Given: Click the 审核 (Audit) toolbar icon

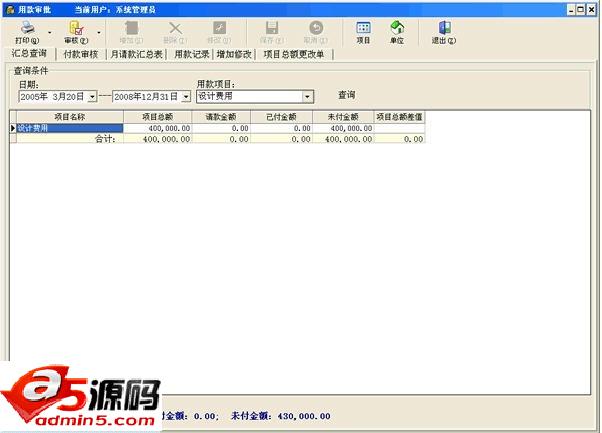Looking at the screenshot, I should click(x=76, y=32).
